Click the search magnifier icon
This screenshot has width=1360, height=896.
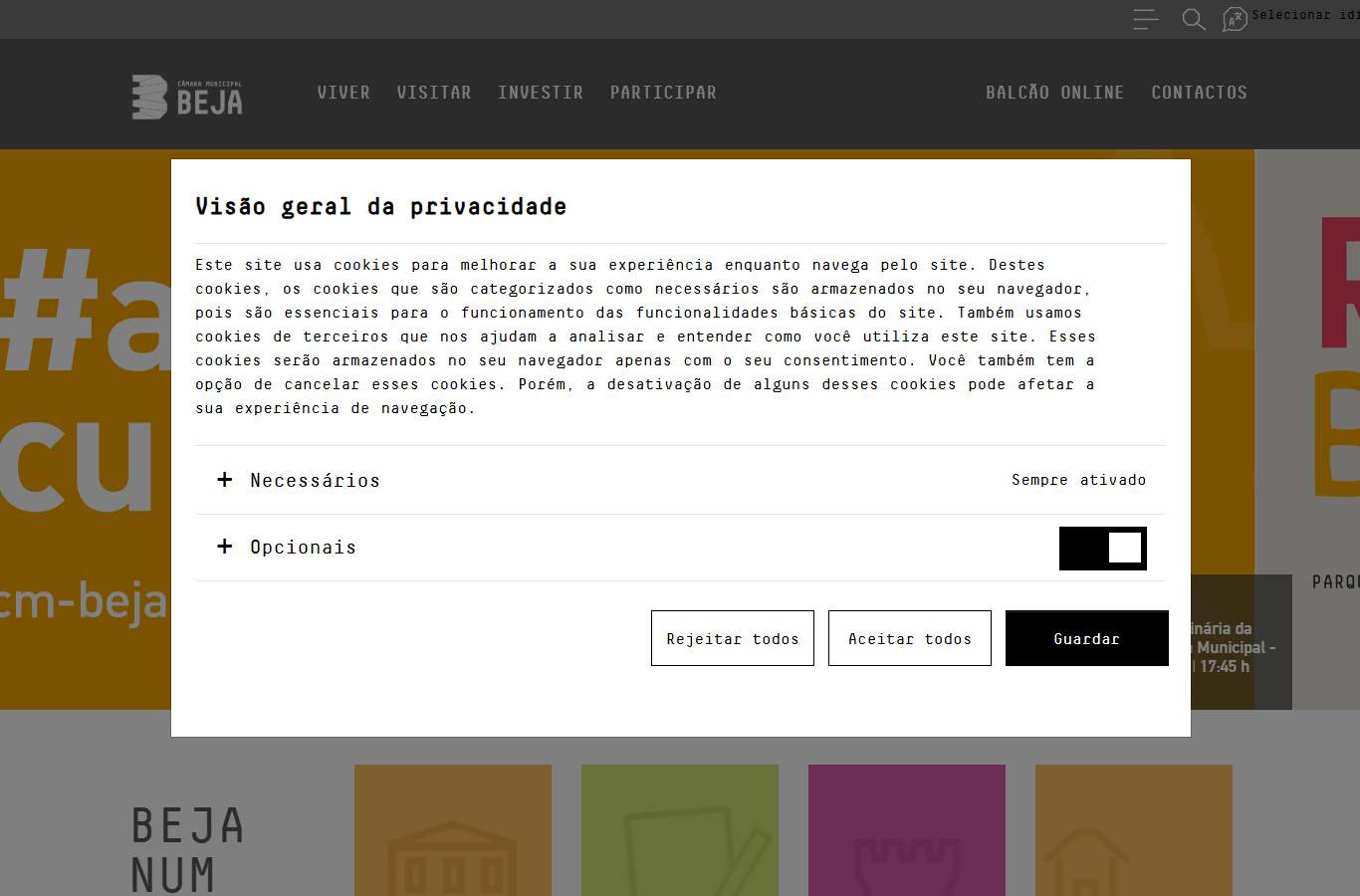coord(1194,19)
